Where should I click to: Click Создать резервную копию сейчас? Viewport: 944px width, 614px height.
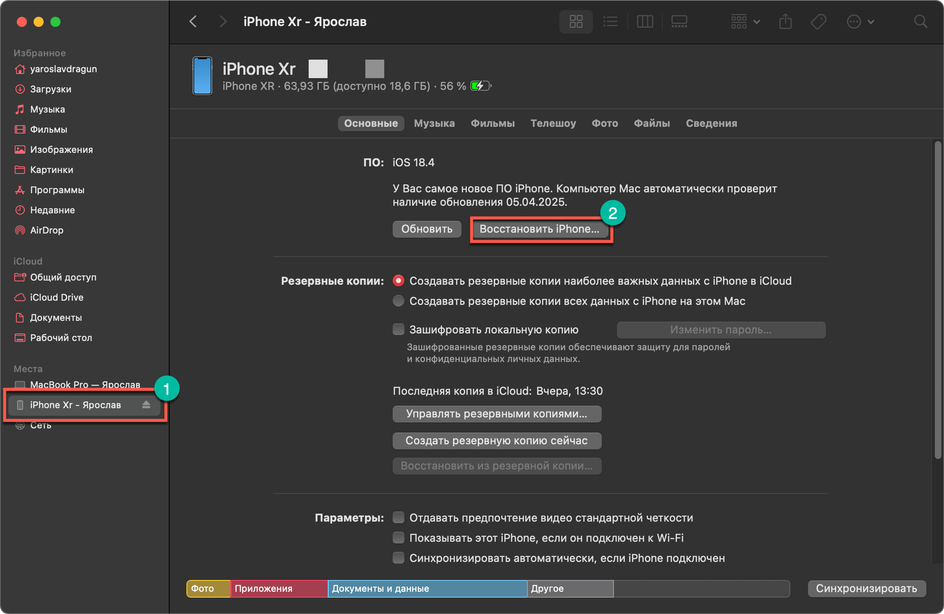[497, 441]
